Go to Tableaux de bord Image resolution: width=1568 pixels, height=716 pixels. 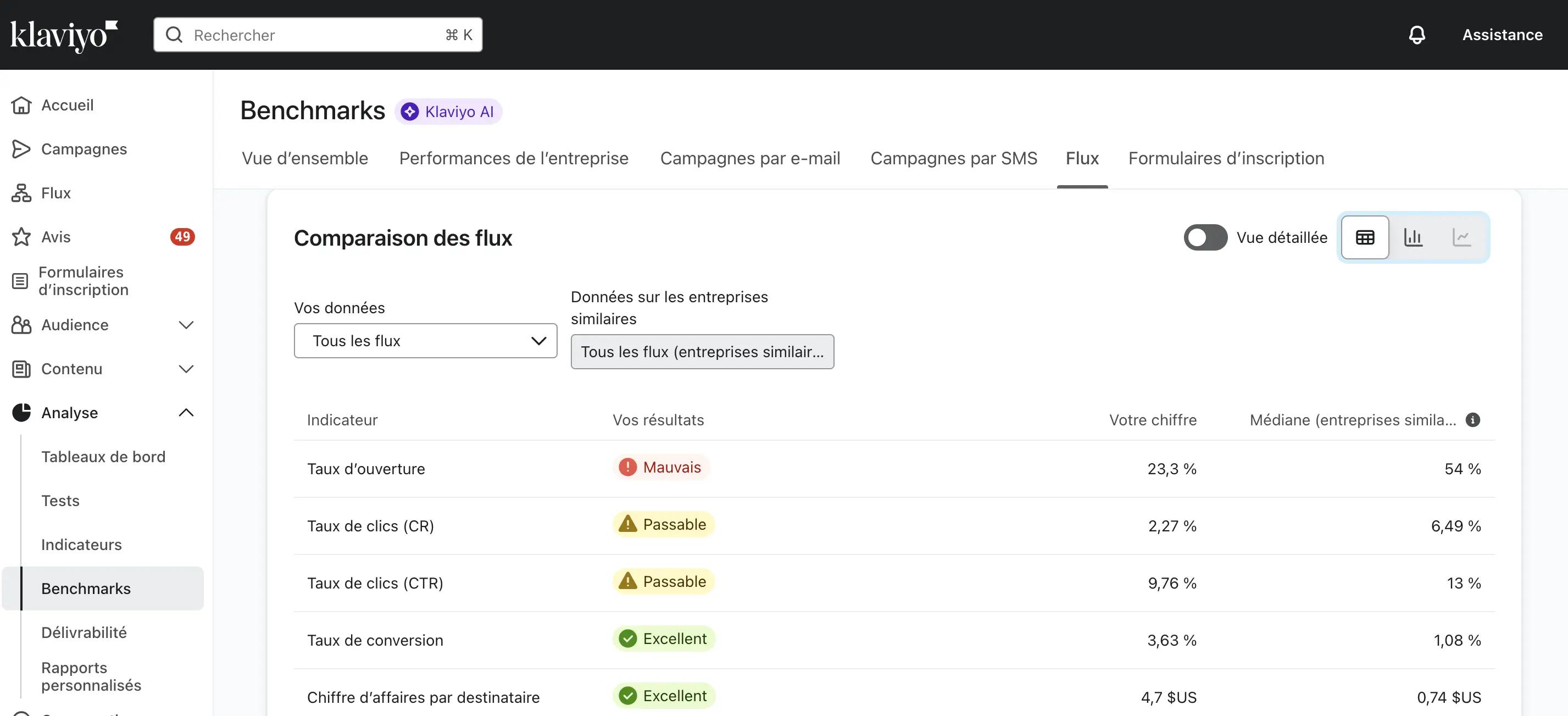[103, 457]
